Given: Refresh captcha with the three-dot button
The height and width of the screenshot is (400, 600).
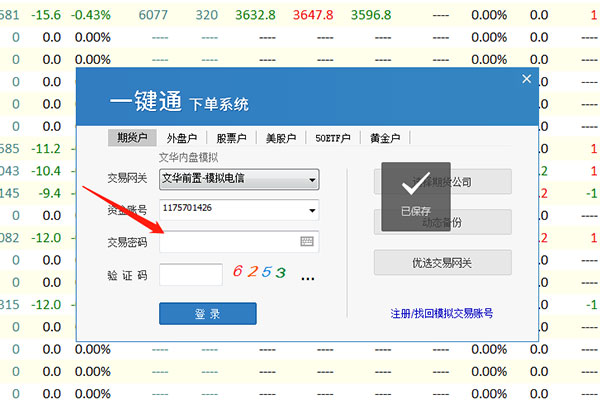Looking at the screenshot, I should (x=308, y=278).
